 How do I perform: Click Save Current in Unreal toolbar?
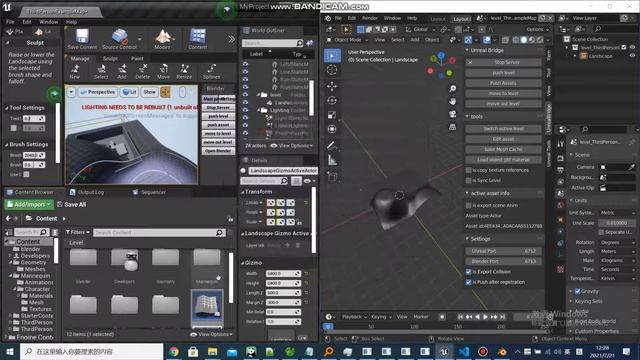pos(82,39)
